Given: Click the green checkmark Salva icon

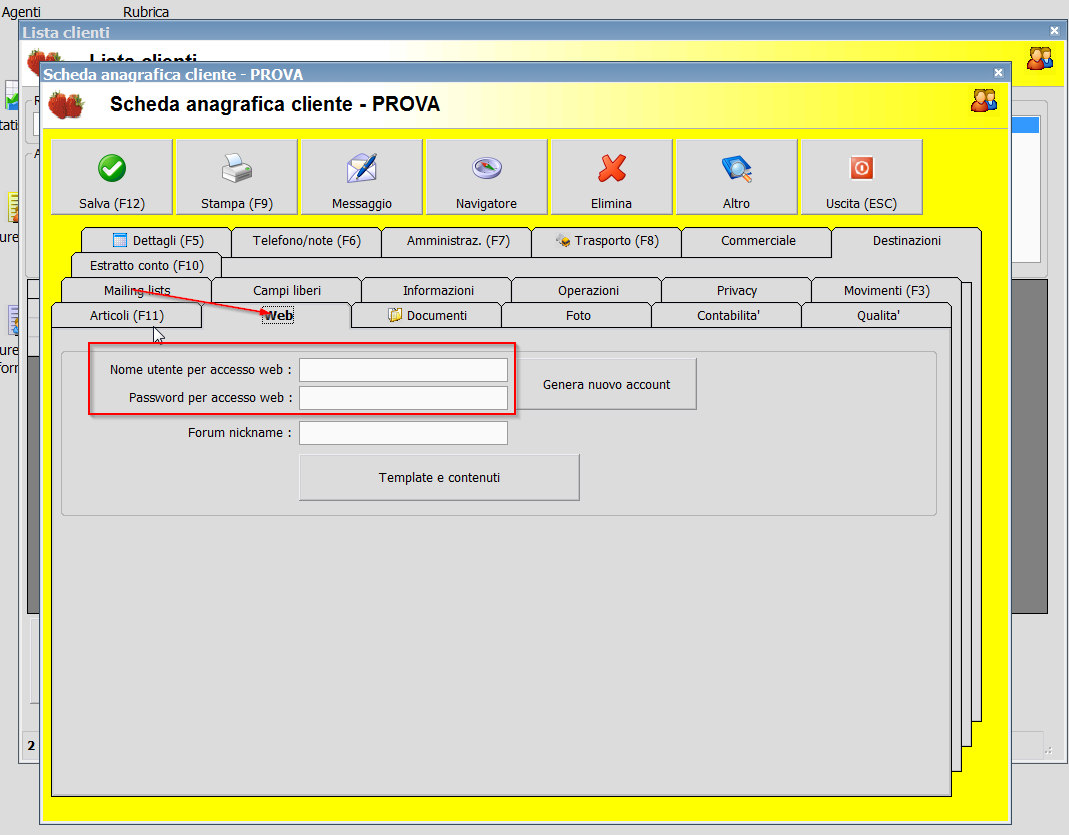Looking at the screenshot, I should coord(112,168).
